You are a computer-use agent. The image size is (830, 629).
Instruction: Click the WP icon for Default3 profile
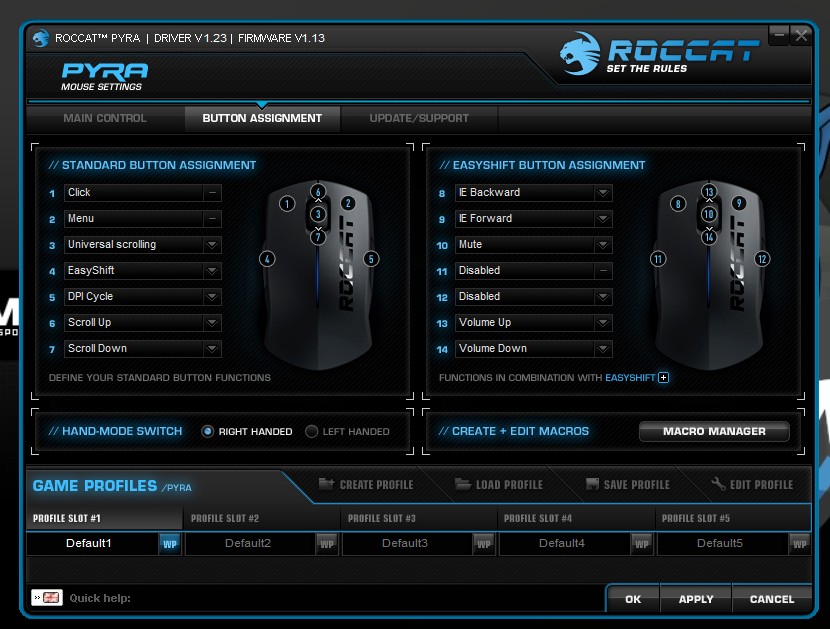483,544
